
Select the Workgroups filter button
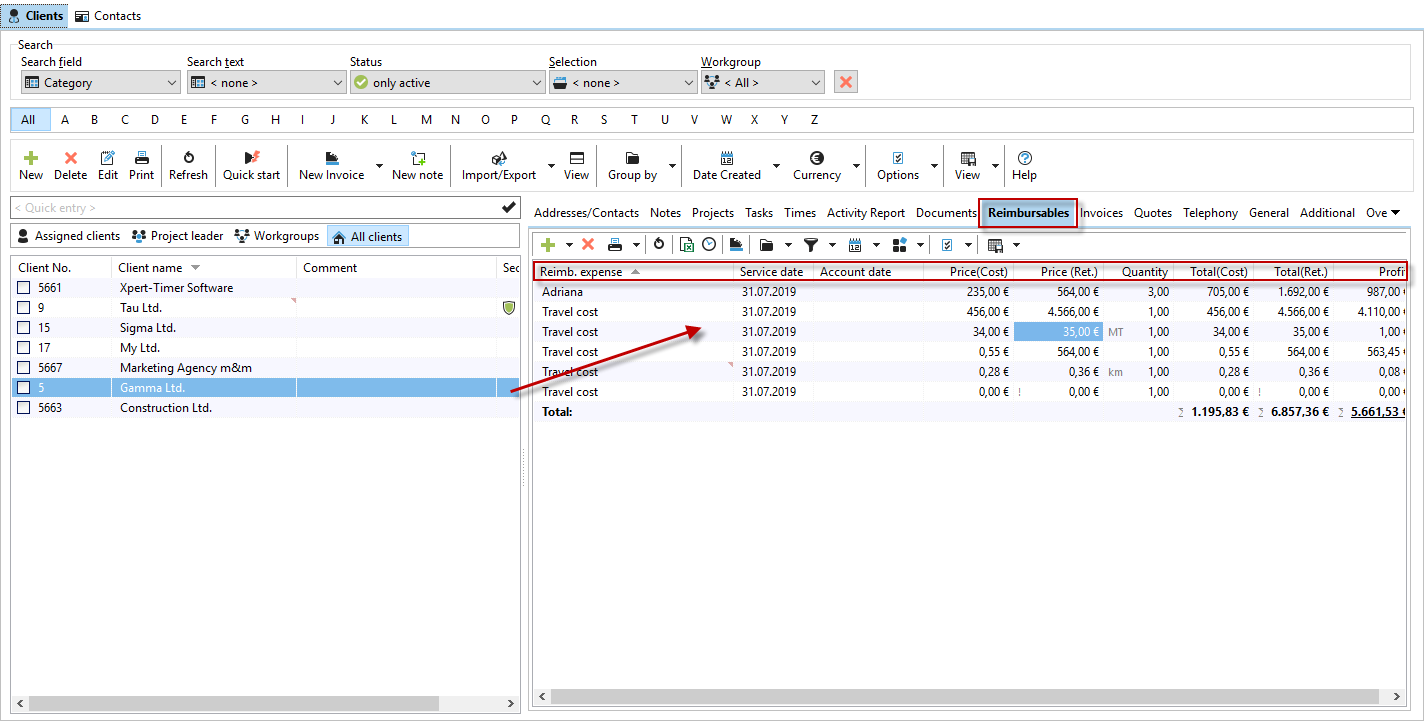click(x=277, y=236)
